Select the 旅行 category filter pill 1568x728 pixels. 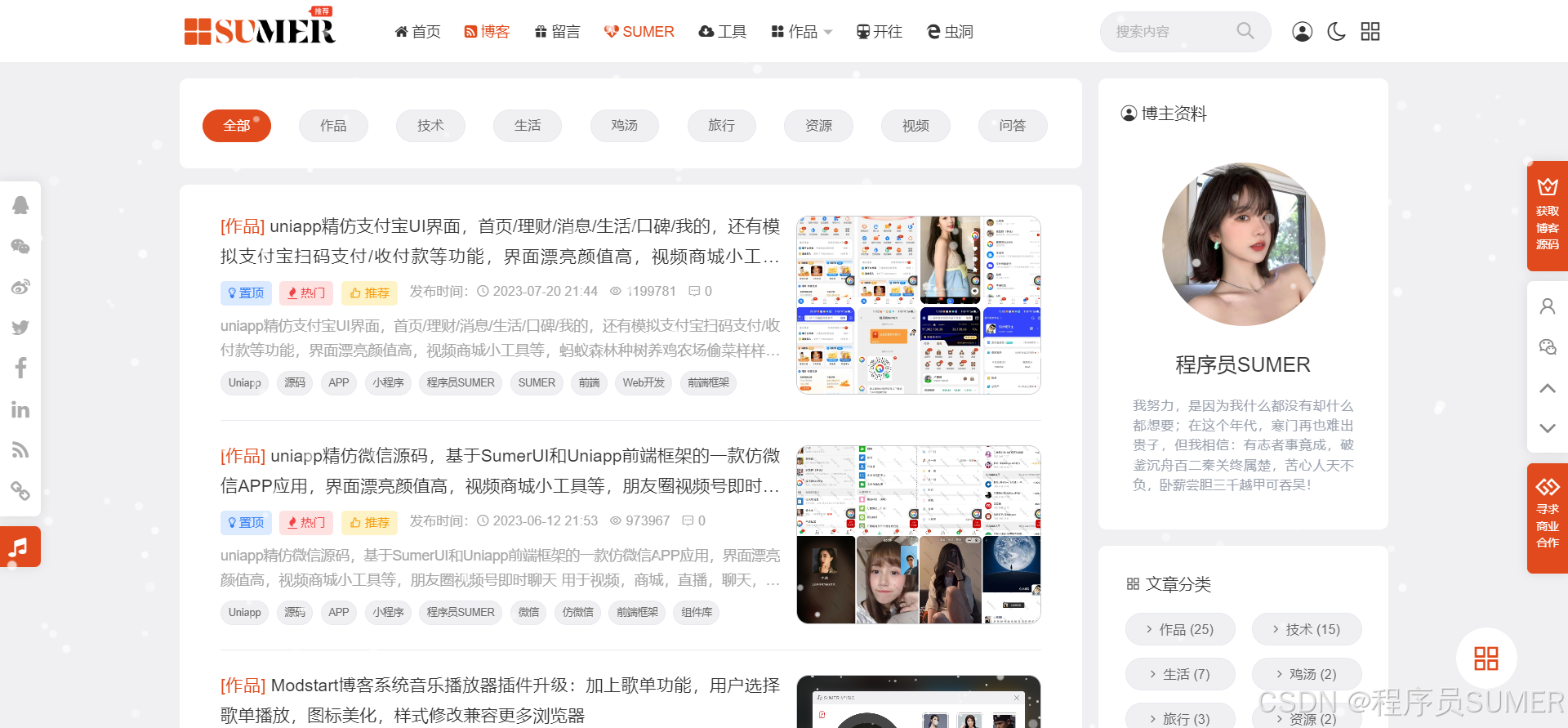tap(721, 126)
